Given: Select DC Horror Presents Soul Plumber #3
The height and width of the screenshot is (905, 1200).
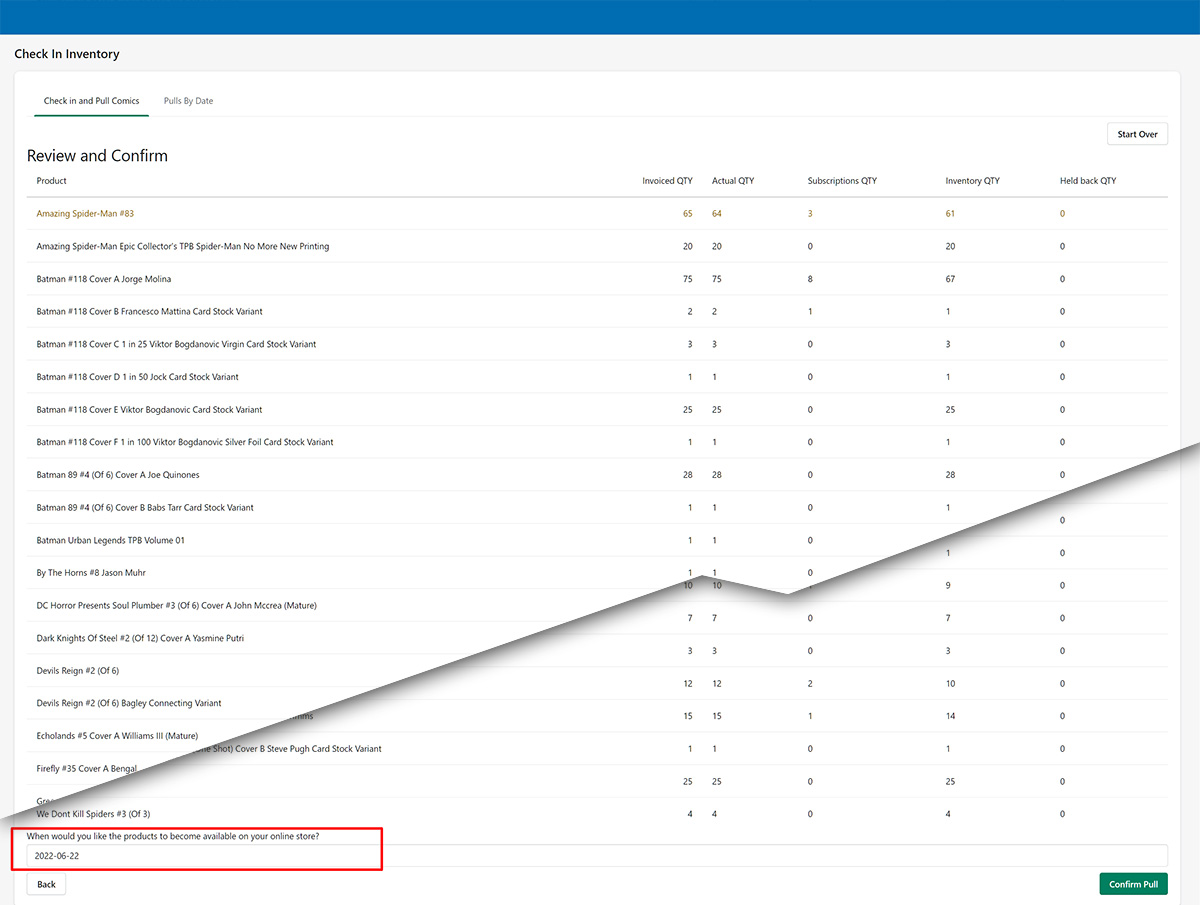Looking at the screenshot, I should tap(176, 606).
